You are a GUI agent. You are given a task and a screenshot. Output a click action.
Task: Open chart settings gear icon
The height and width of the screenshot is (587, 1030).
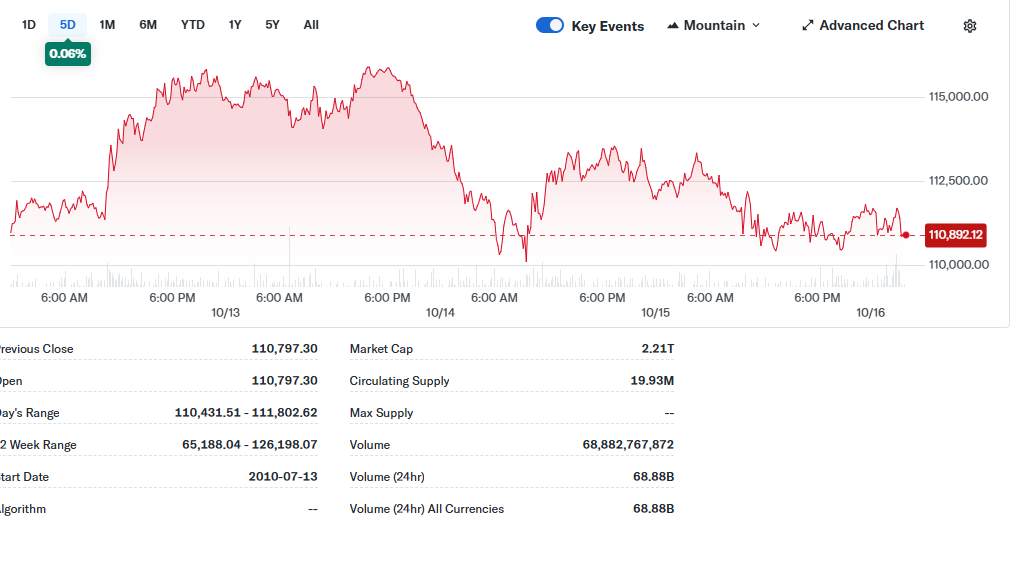[970, 26]
